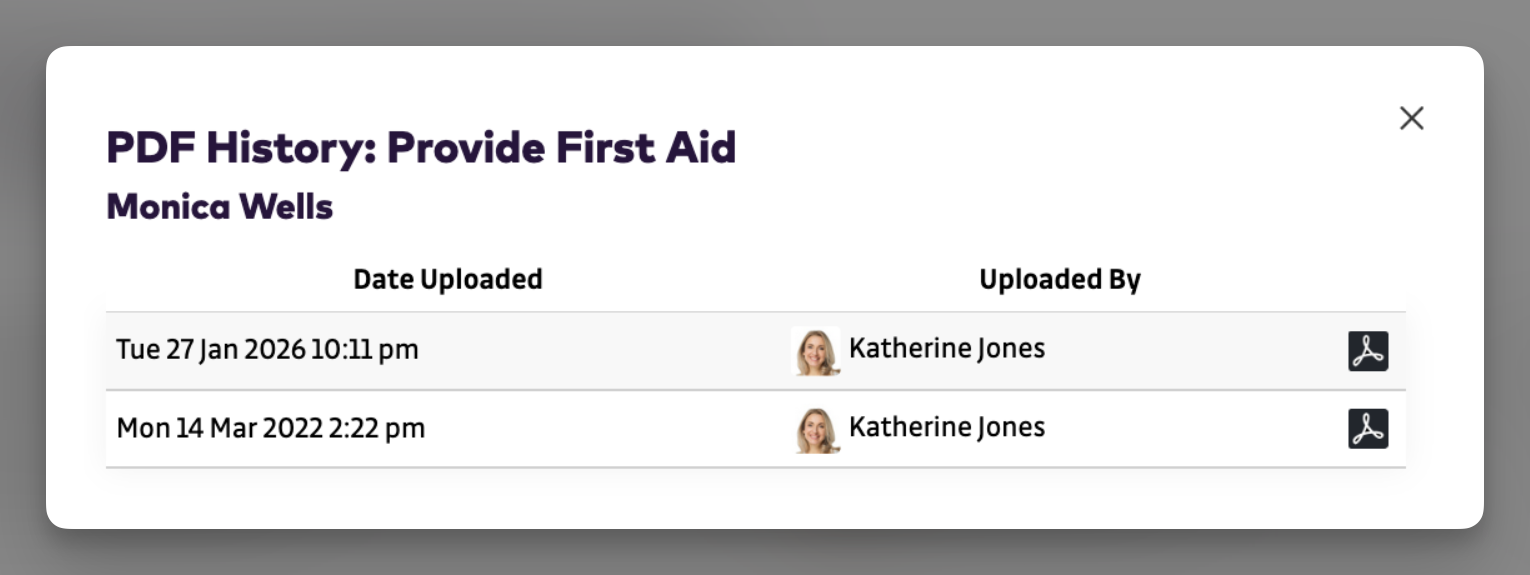The height and width of the screenshot is (575, 1530).
Task: Click "Provide First Aid" in the dialog title
Action: tap(561, 148)
